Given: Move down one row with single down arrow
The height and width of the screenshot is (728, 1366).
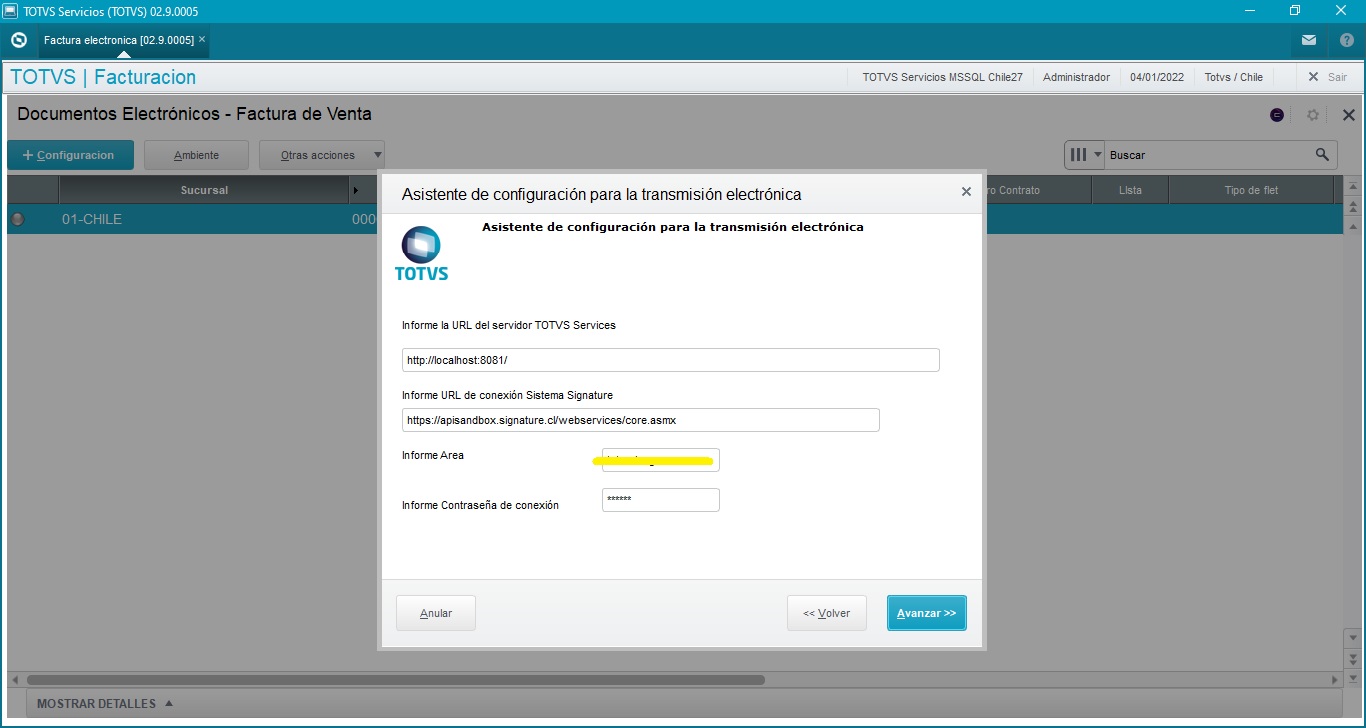Looking at the screenshot, I should [1353, 638].
